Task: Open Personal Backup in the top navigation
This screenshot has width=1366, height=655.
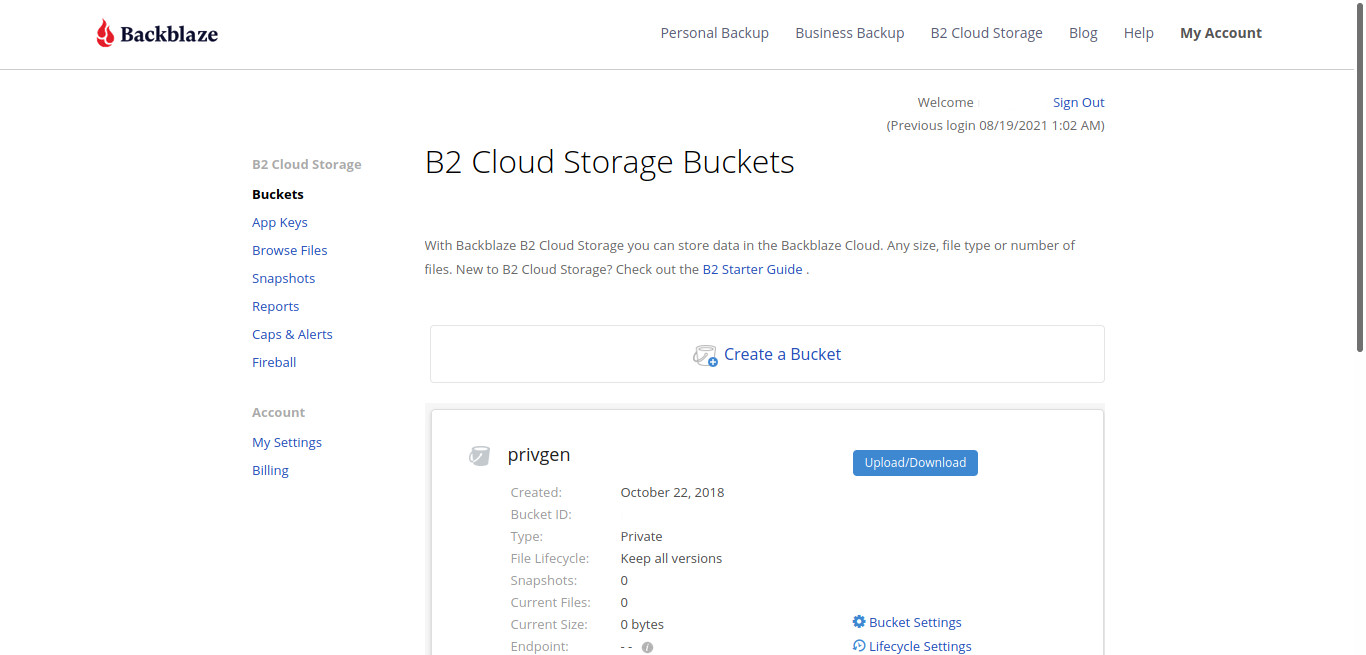Action: tap(714, 33)
